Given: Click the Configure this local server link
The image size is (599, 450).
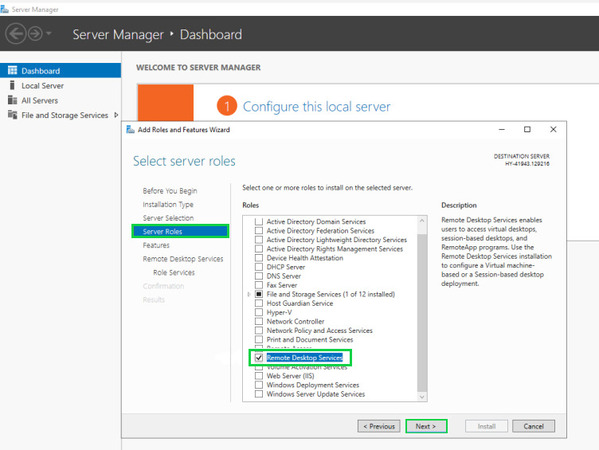Looking at the screenshot, I should click(x=316, y=107).
